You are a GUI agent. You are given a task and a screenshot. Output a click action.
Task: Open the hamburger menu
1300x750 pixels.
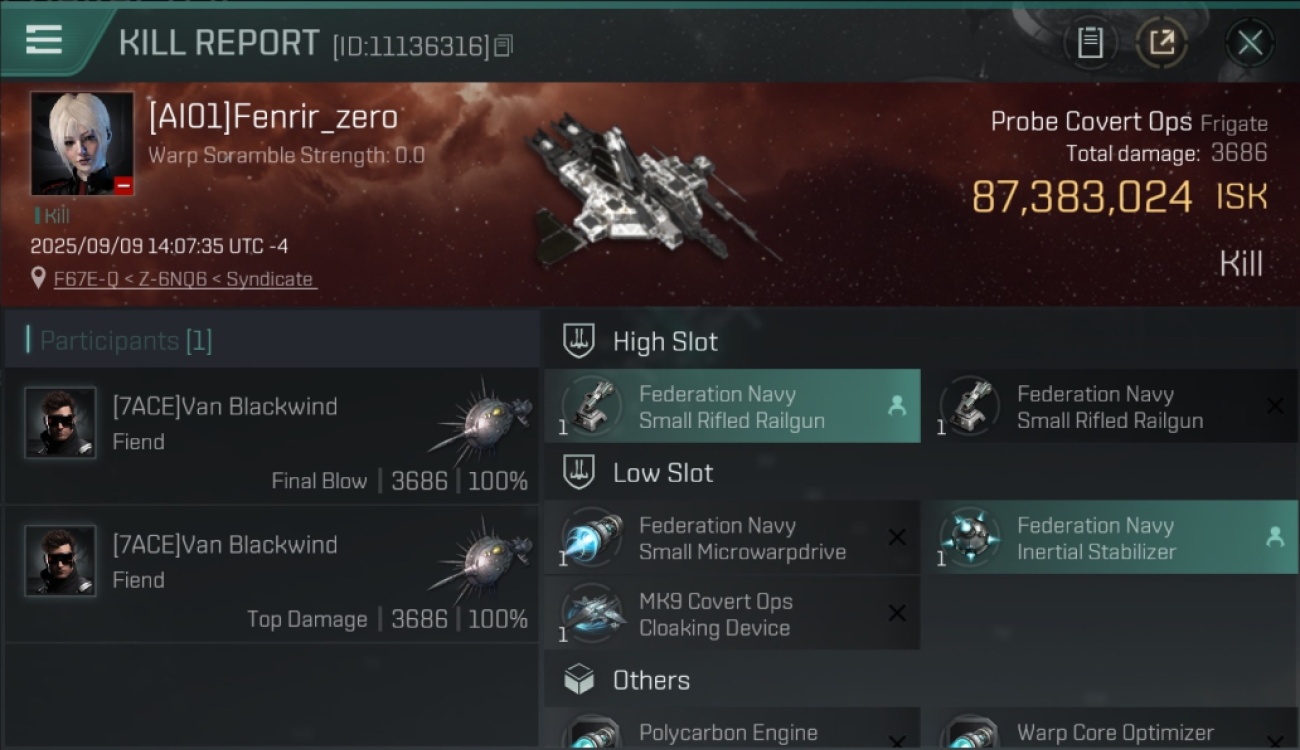point(44,41)
